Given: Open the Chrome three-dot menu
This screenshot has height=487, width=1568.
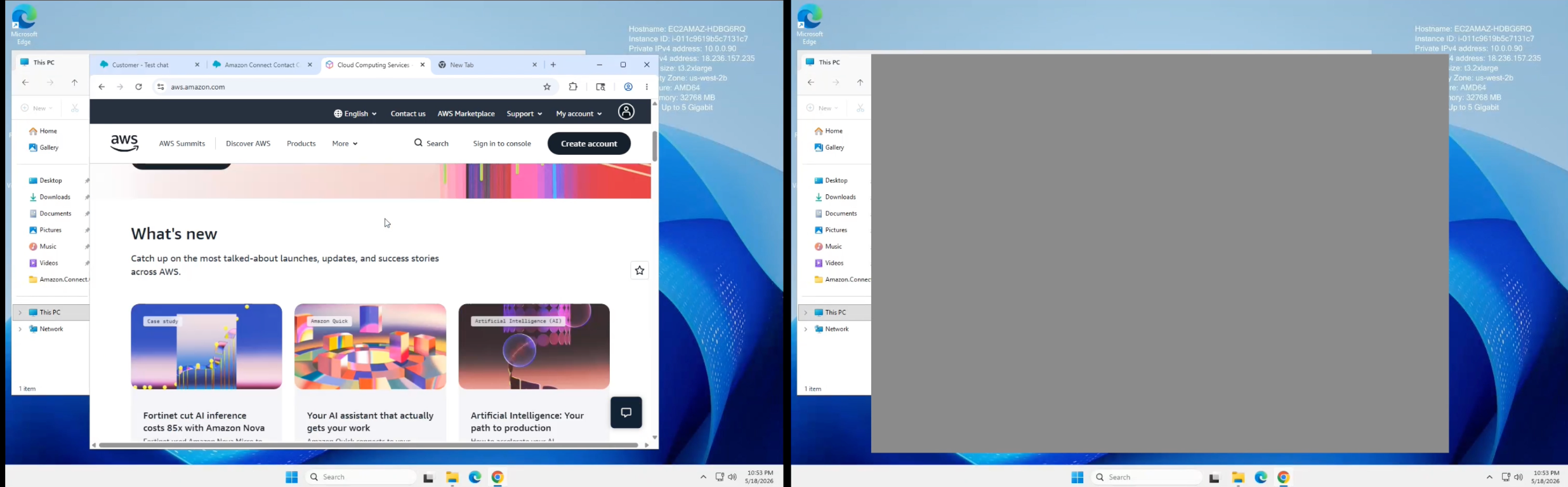Looking at the screenshot, I should tap(647, 87).
